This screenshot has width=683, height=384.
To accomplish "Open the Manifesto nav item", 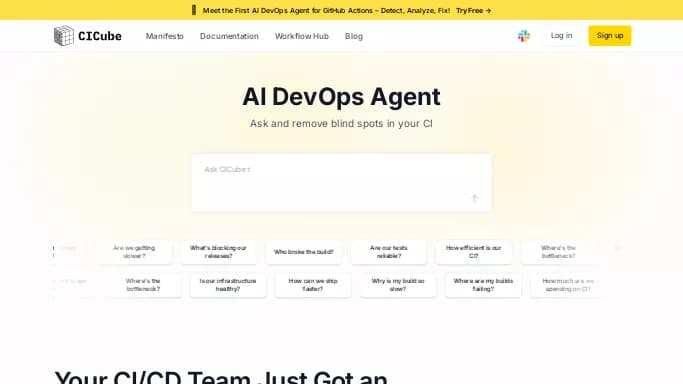I will pos(165,36).
